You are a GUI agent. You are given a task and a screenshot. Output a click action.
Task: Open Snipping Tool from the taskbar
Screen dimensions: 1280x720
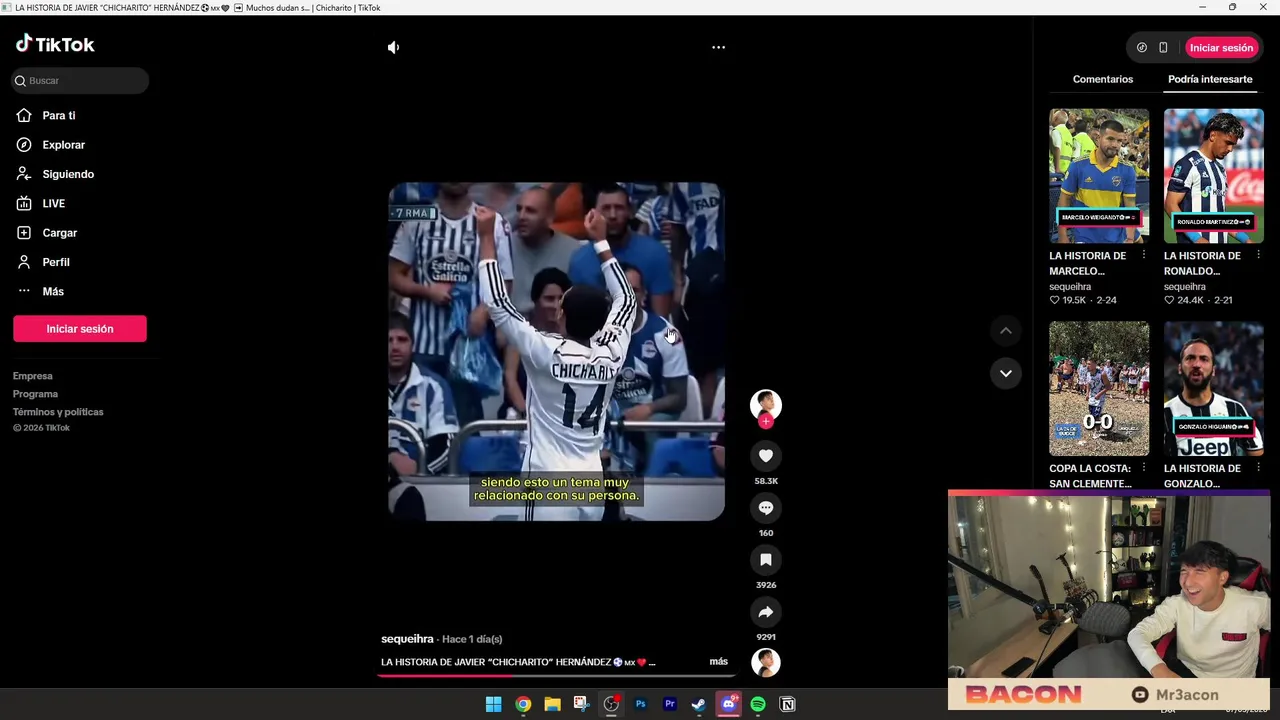pyautogui.click(x=581, y=704)
